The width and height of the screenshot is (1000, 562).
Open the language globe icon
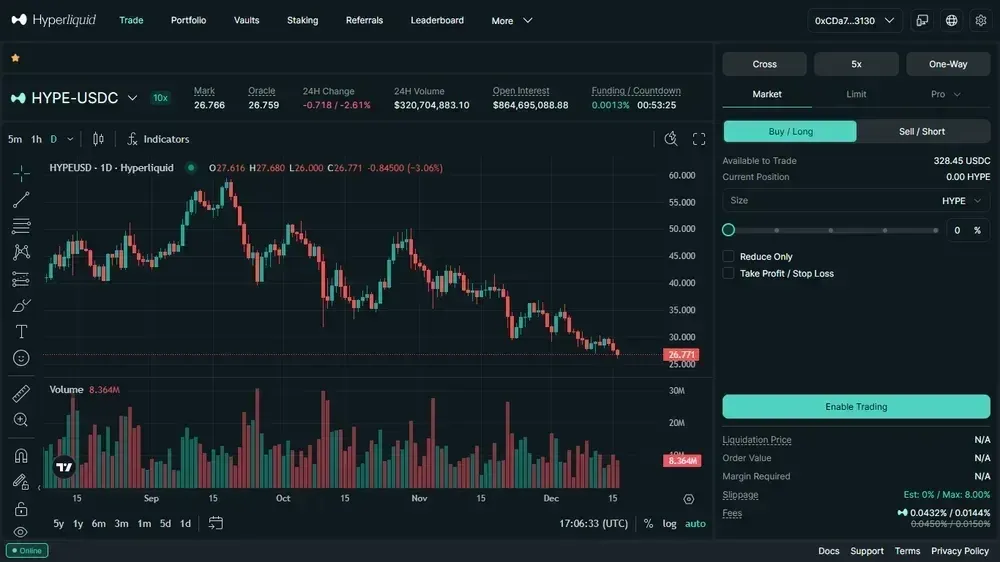pyautogui.click(x=952, y=20)
